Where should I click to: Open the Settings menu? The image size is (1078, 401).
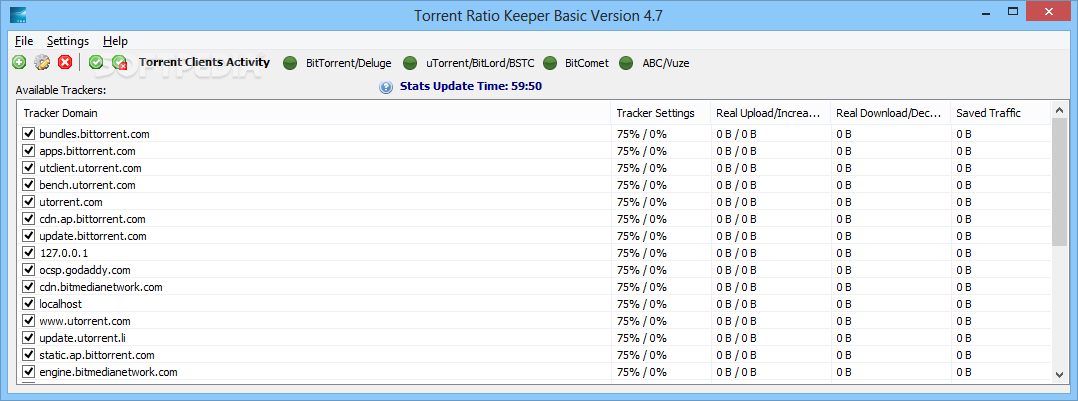coord(68,41)
